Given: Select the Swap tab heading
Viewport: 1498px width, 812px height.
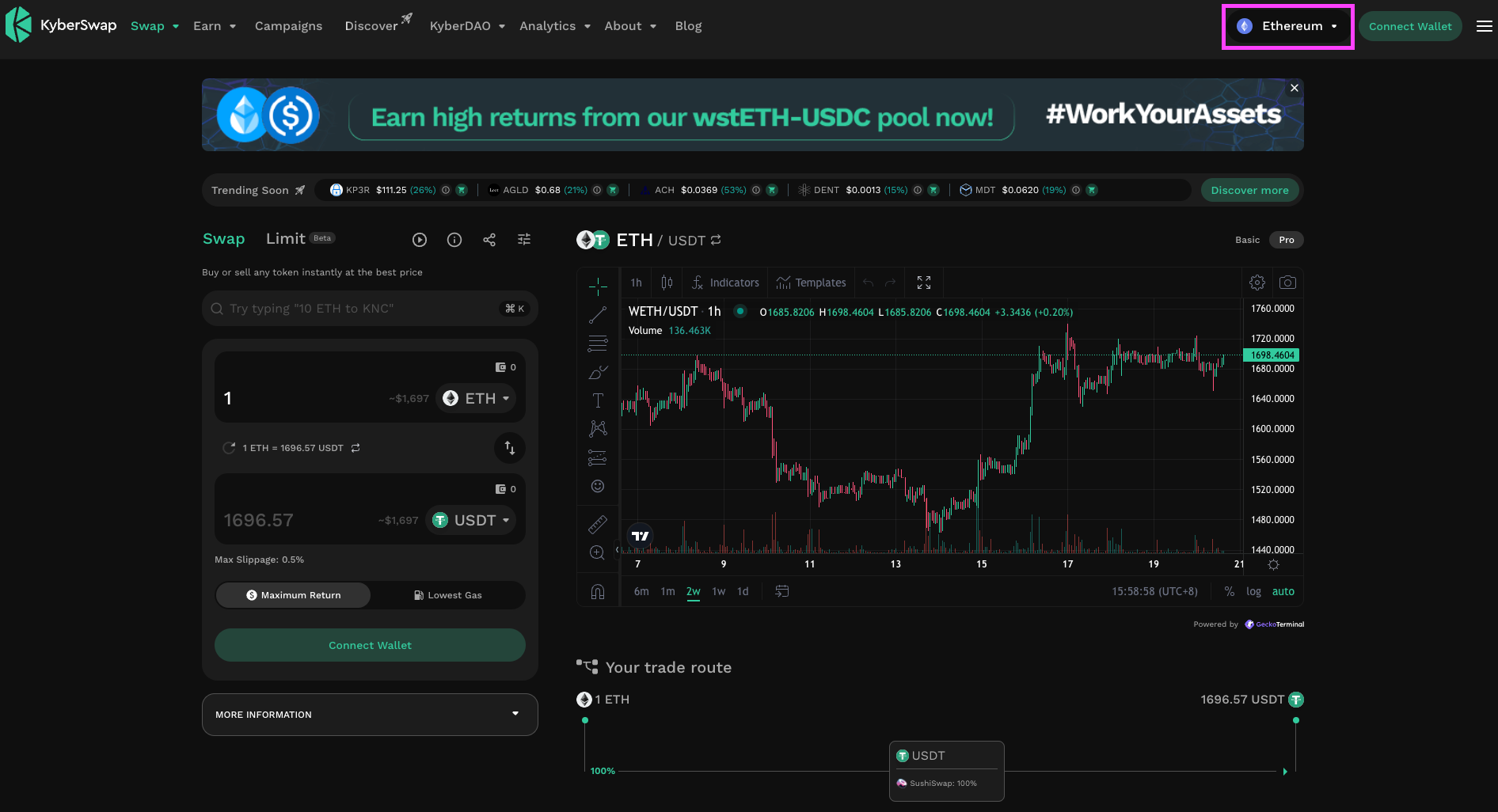Looking at the screenshot, I should [223, 238].
